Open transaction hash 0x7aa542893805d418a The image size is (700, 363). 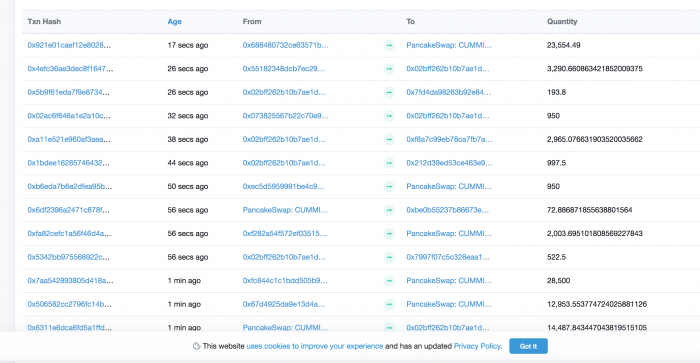click(x=71, y=281)
